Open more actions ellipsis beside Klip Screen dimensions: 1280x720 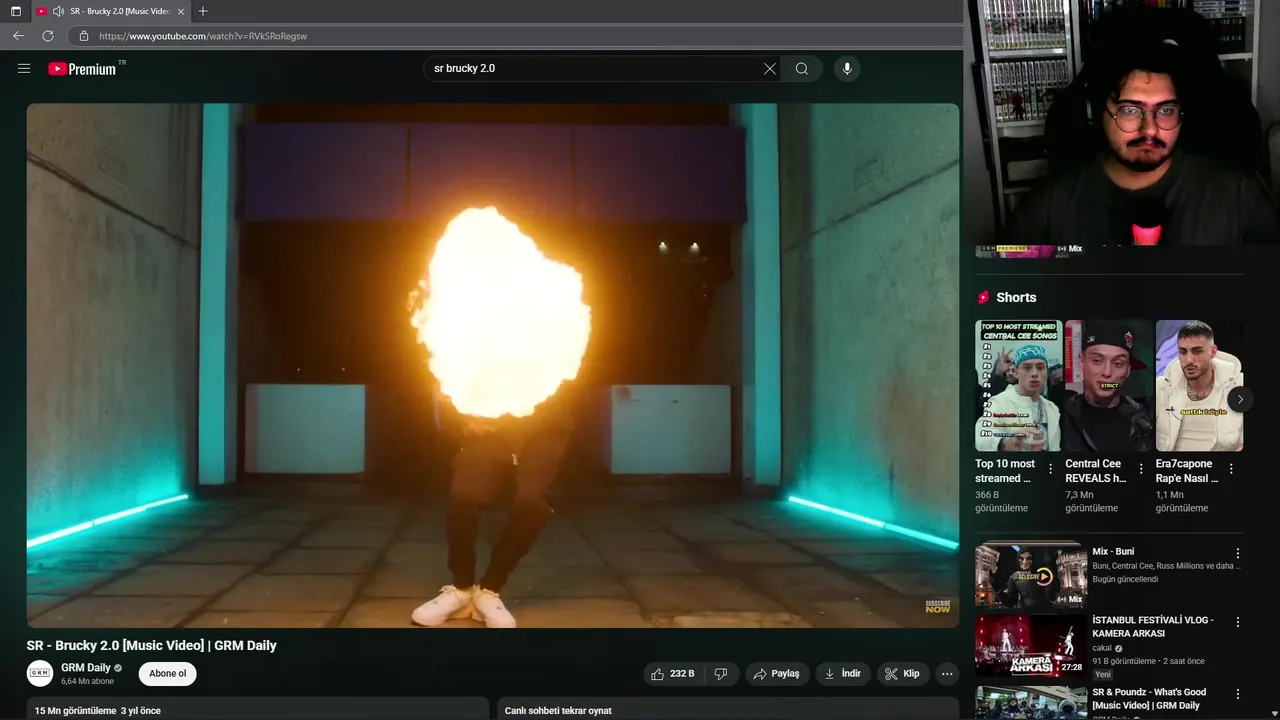[947, 674]
